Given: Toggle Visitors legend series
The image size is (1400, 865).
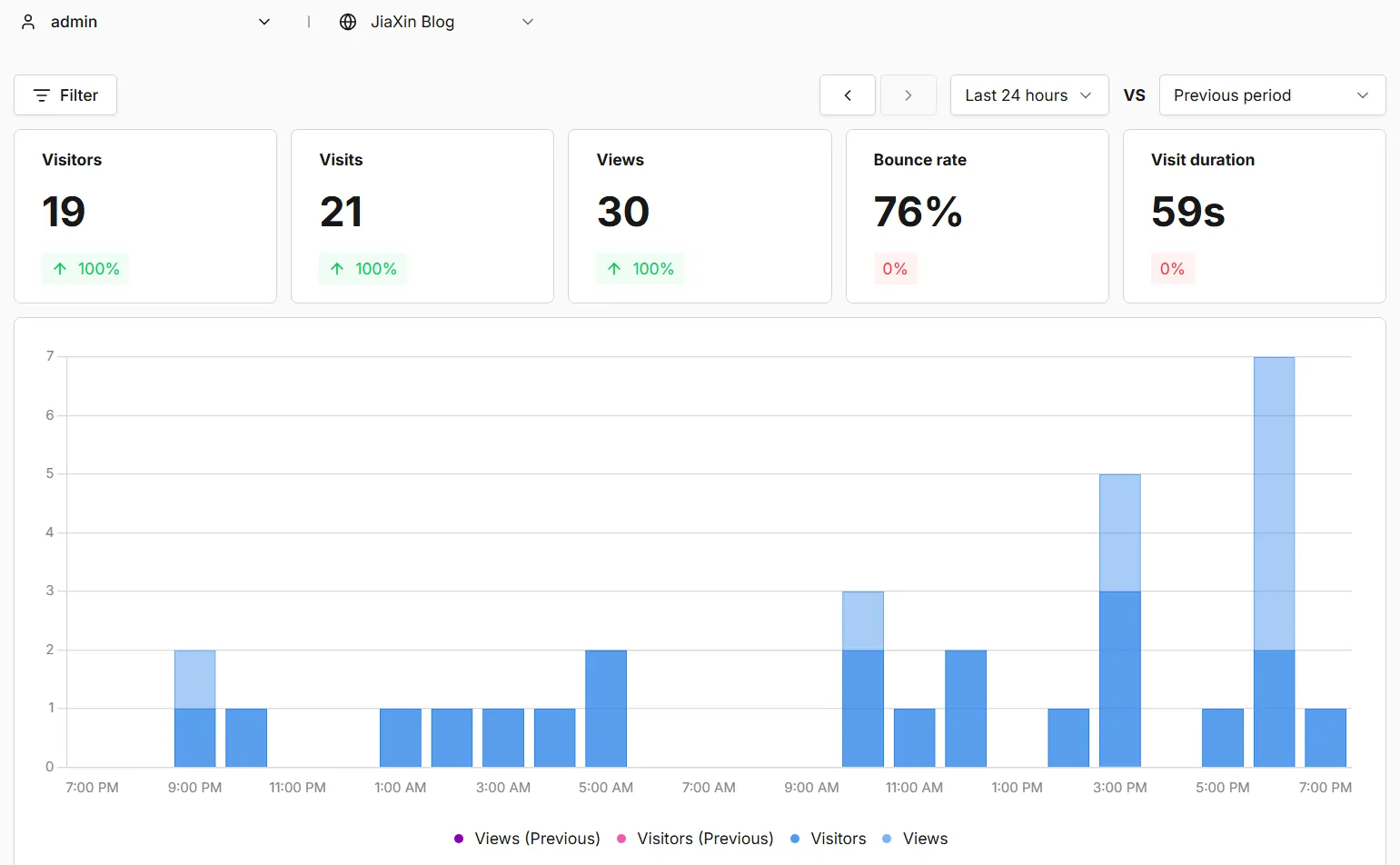Looking at the screenshot, I should (828, 839).
